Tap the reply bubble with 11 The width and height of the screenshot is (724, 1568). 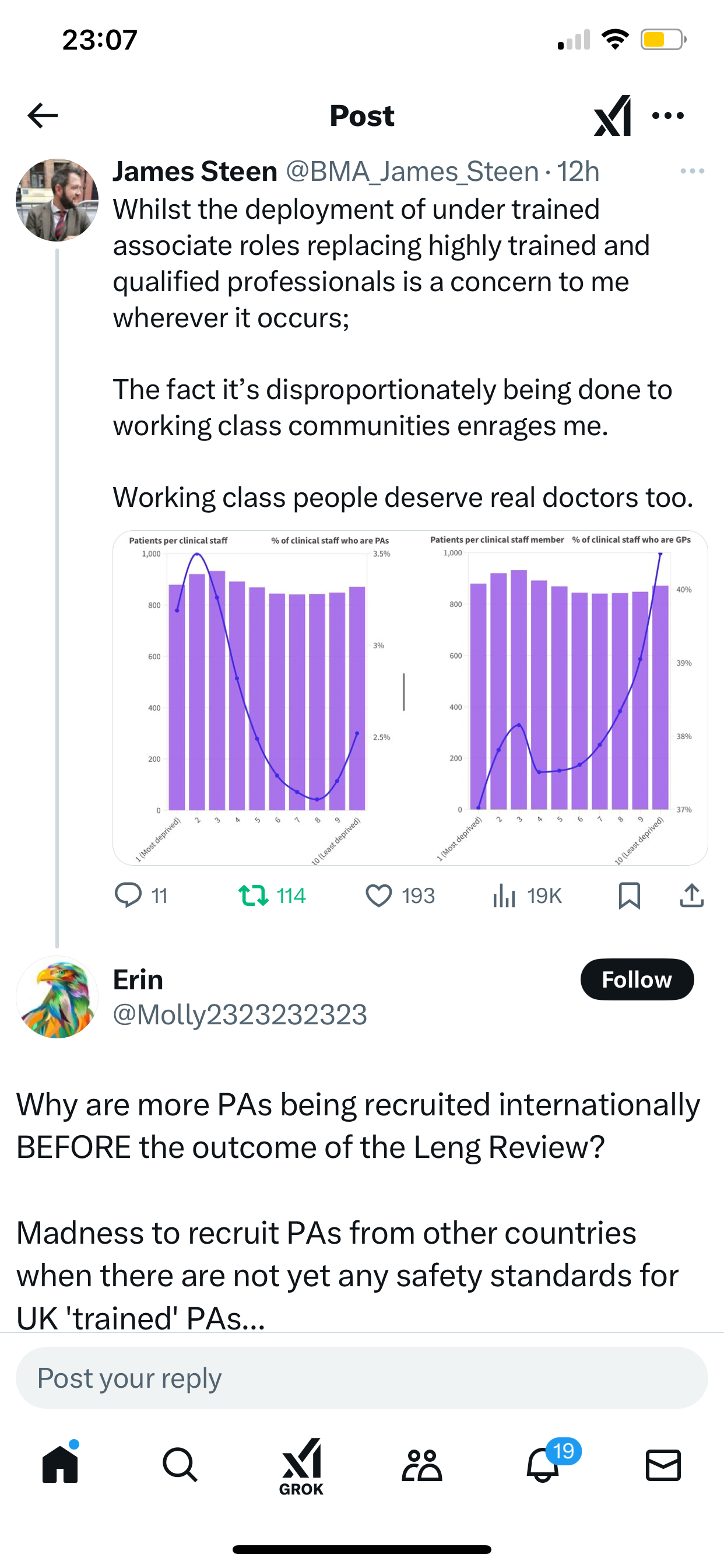click(141, 895)
